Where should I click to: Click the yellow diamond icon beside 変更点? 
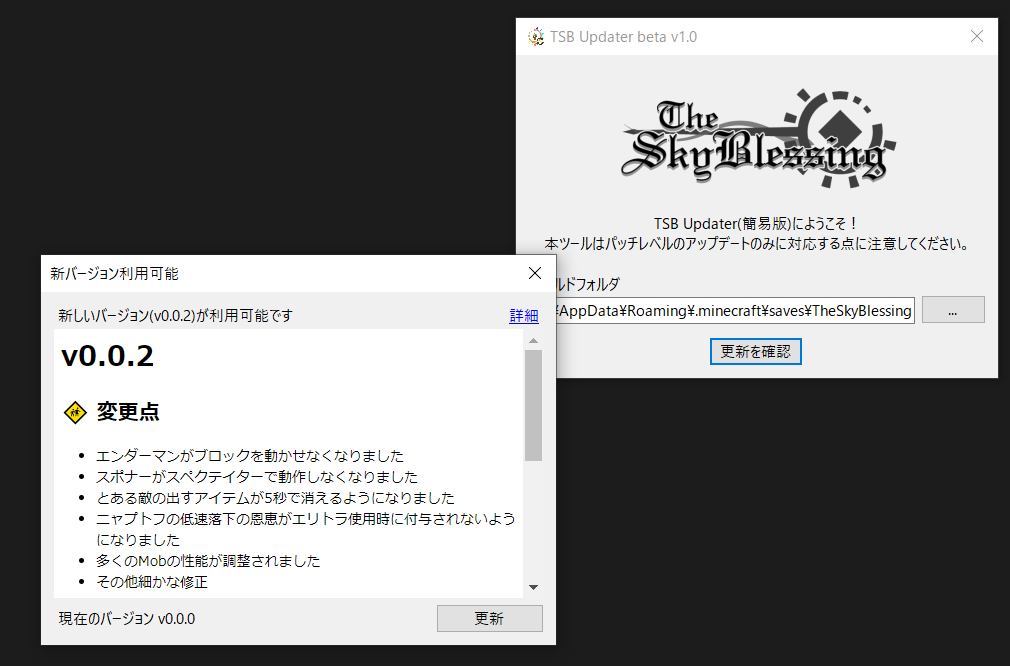[x=75, y=412]
